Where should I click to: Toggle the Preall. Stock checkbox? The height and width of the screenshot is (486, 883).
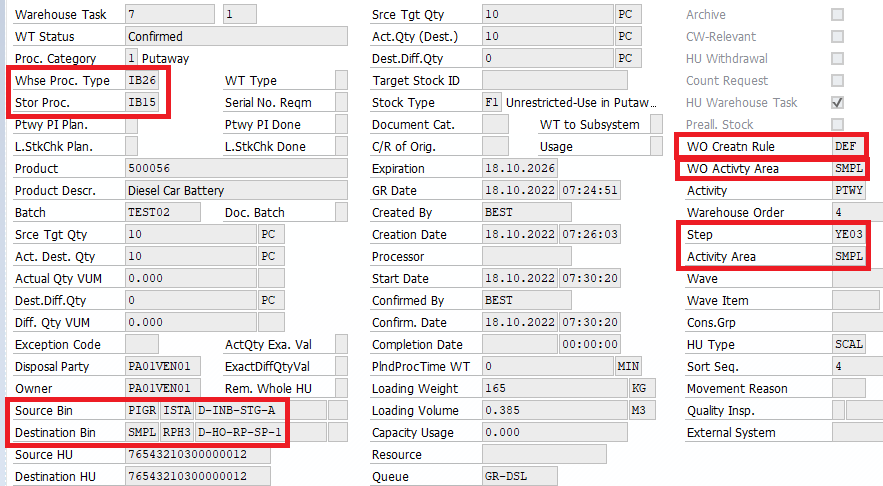[837, 124]
